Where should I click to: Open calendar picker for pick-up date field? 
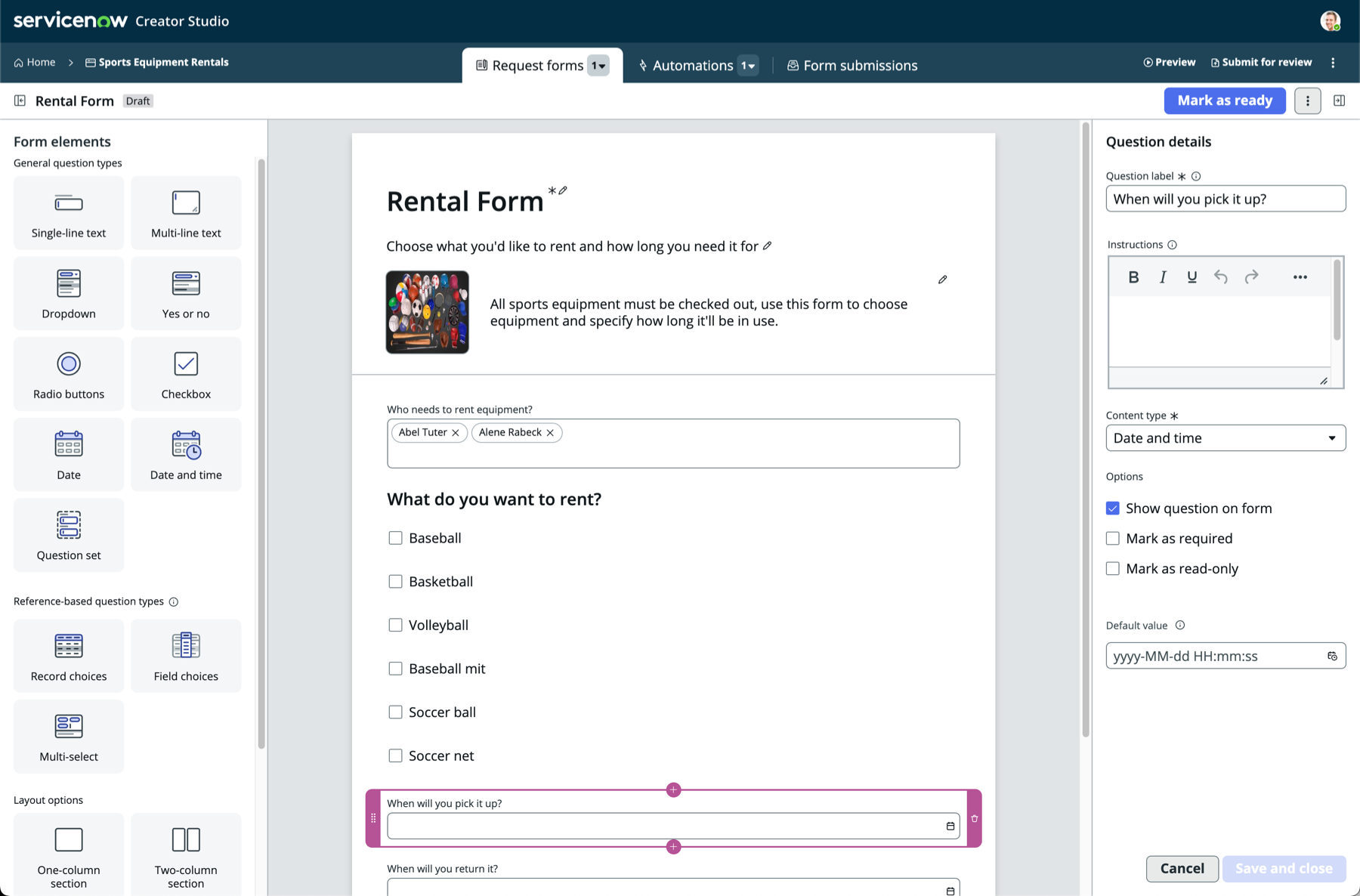click(x=950, y=826)
